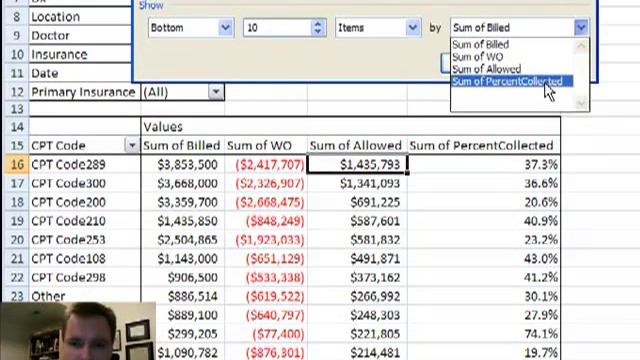Click the ($77,400) write-off cell
The height and width of the screenshot is (360, 640).
coord(266,333)
